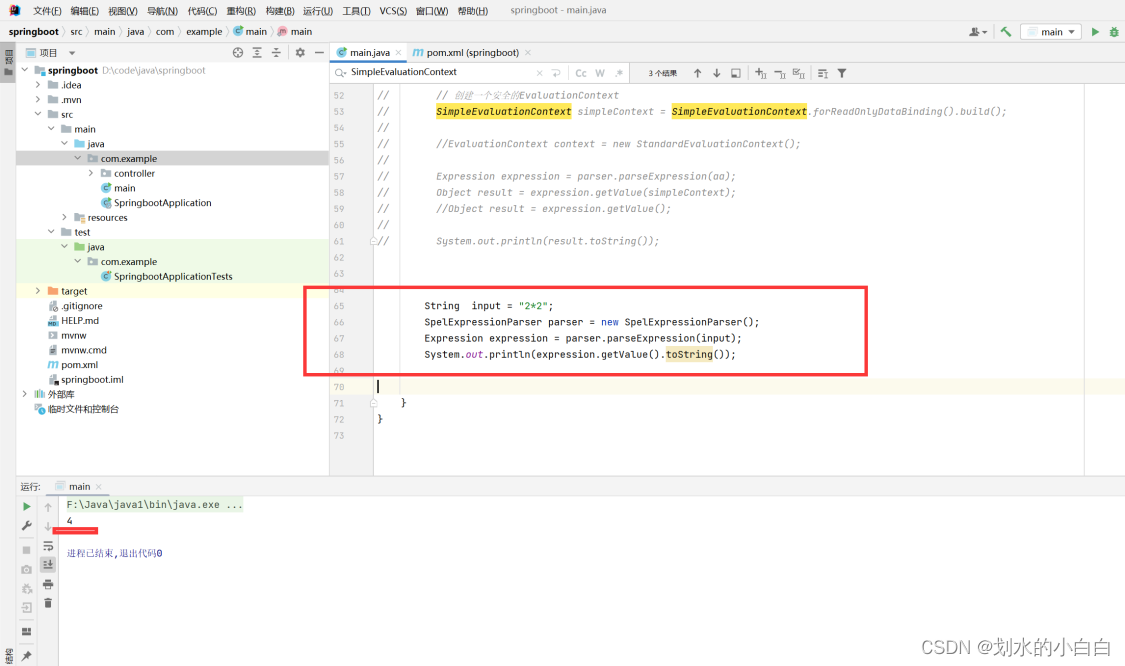Go to previous search occurrence
This screenshot has width=1125, height=666.
[x=697, y=73]
